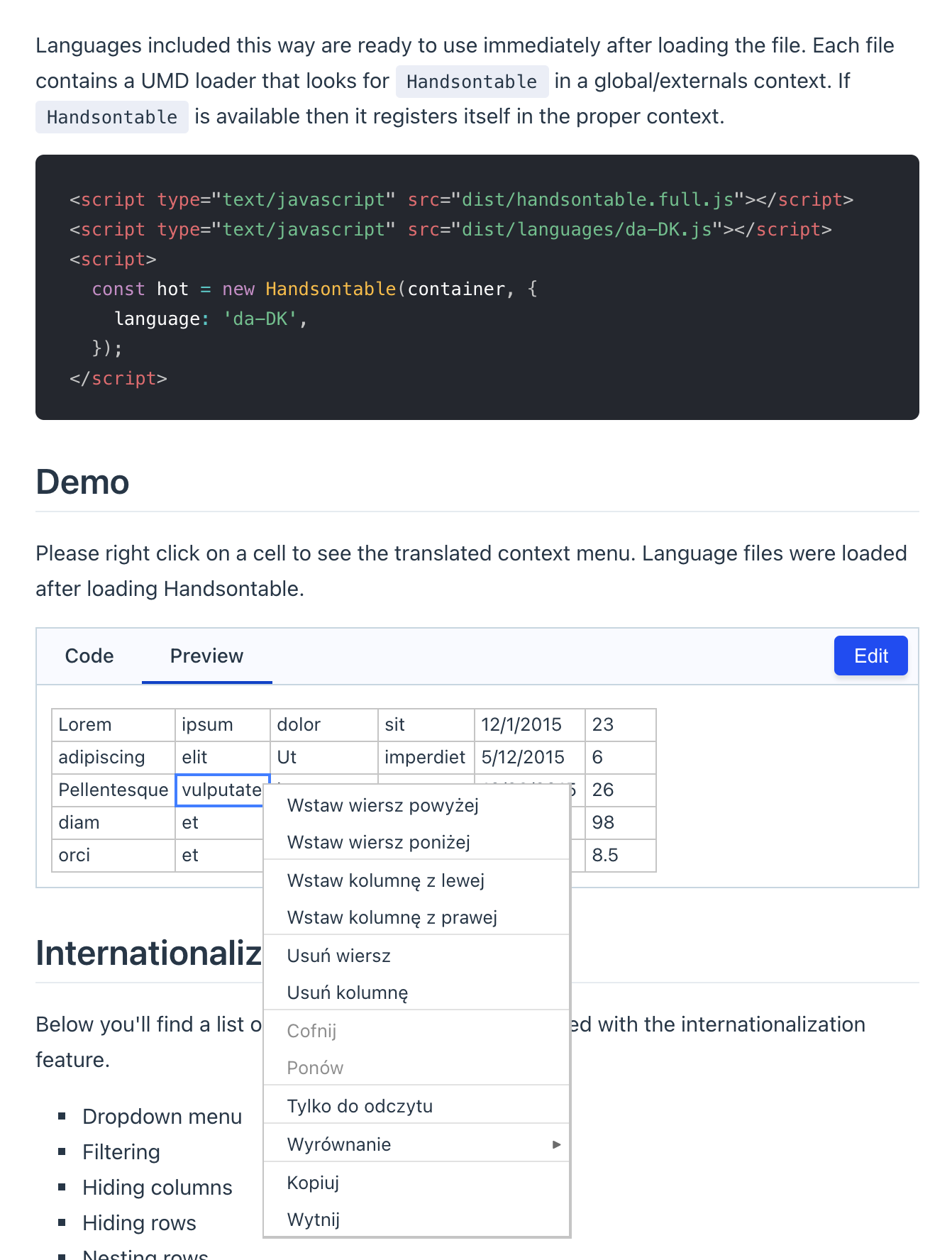Select the cell containing '98'

(621, 822)
